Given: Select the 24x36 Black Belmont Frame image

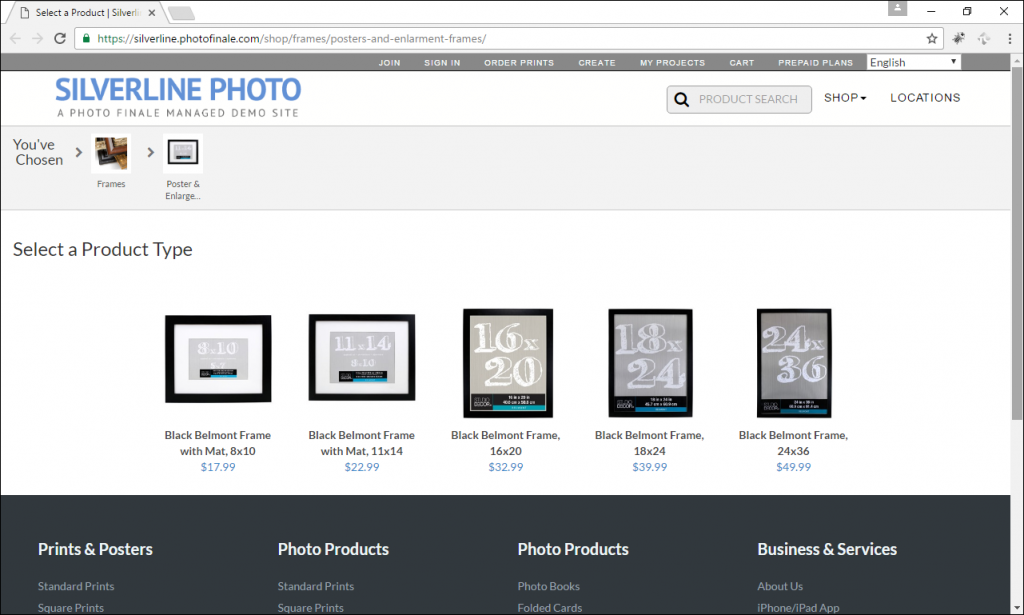Looking at the screenshot, I should point(794,363).
